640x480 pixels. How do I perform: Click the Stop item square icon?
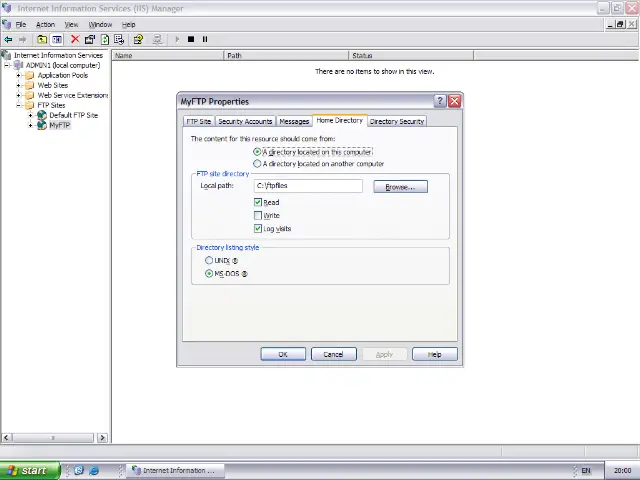[x=191, y=39]
